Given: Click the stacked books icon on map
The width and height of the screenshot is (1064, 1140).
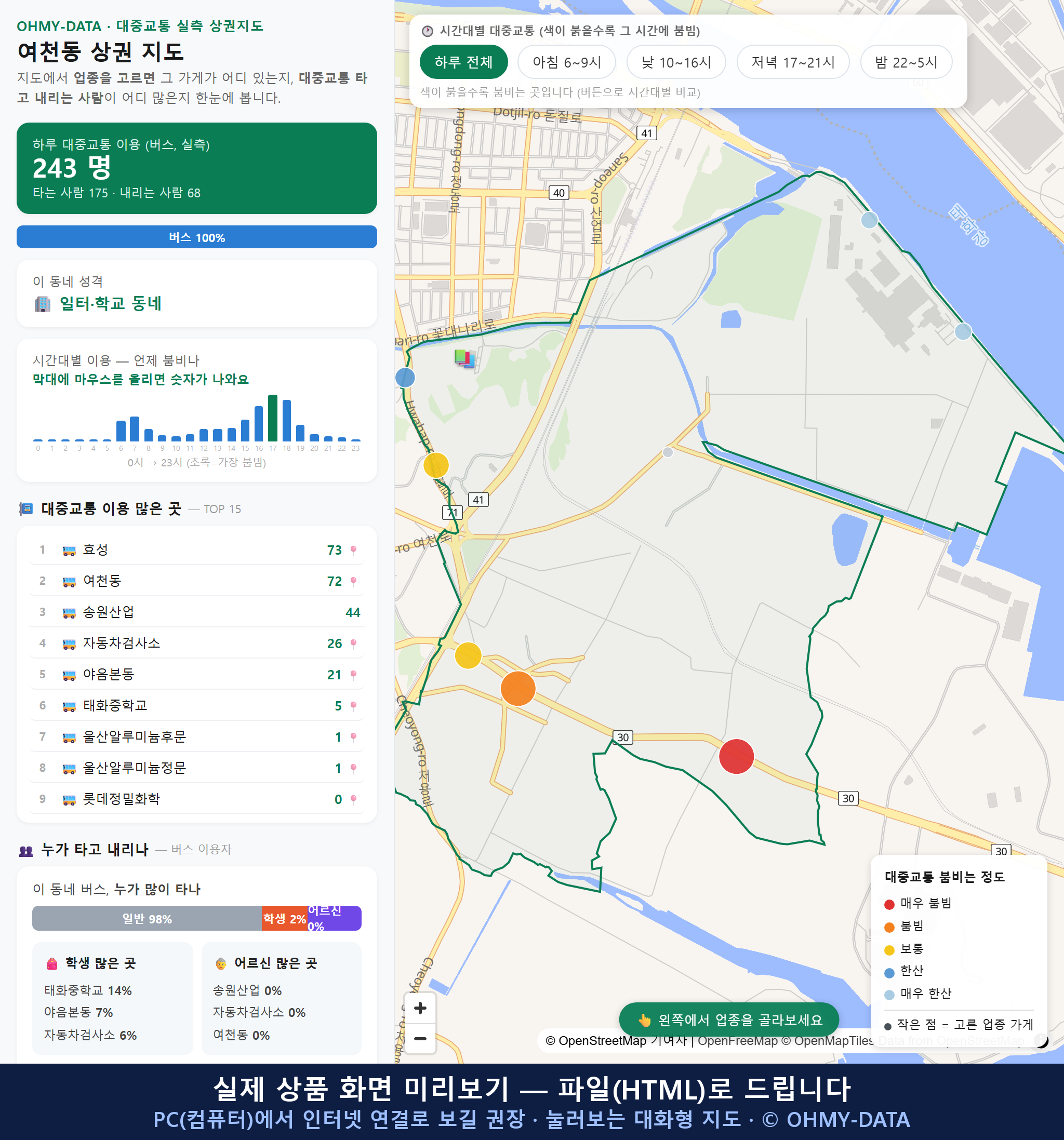Looking at the screenshot, I should (x=464, y=358).
